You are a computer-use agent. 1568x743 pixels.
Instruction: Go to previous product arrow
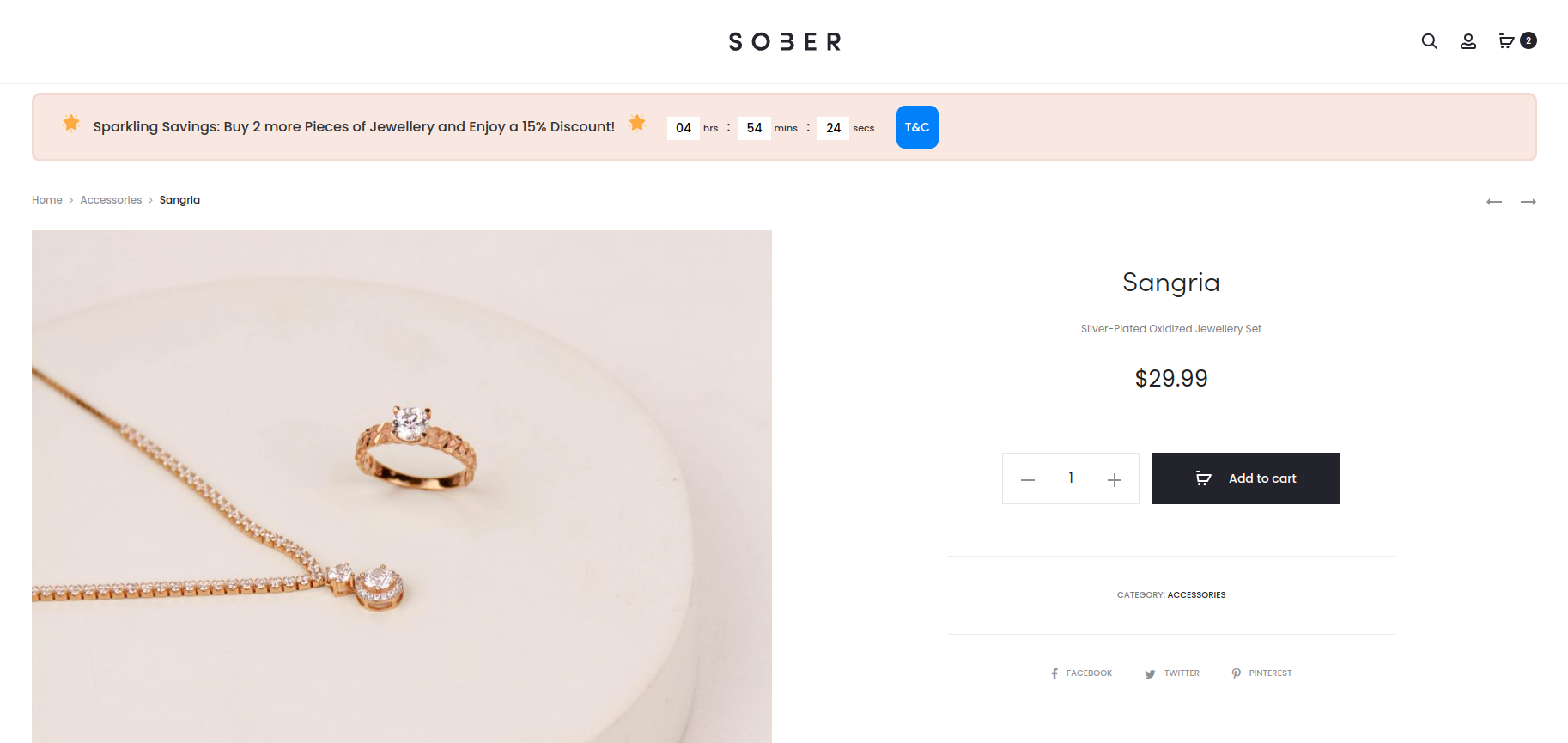(1494, 202)
